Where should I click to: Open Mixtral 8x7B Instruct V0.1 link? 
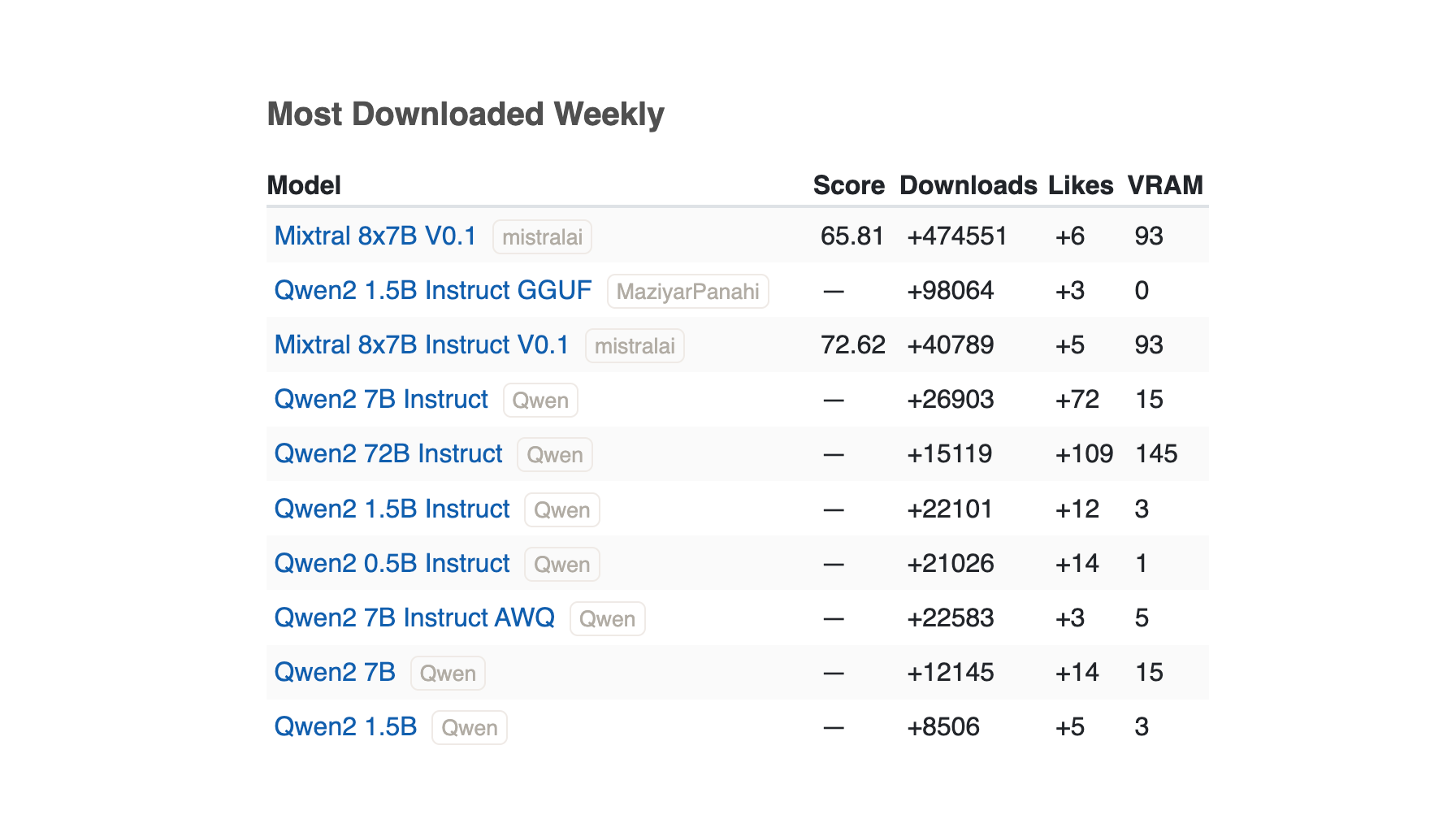(422, 344)
